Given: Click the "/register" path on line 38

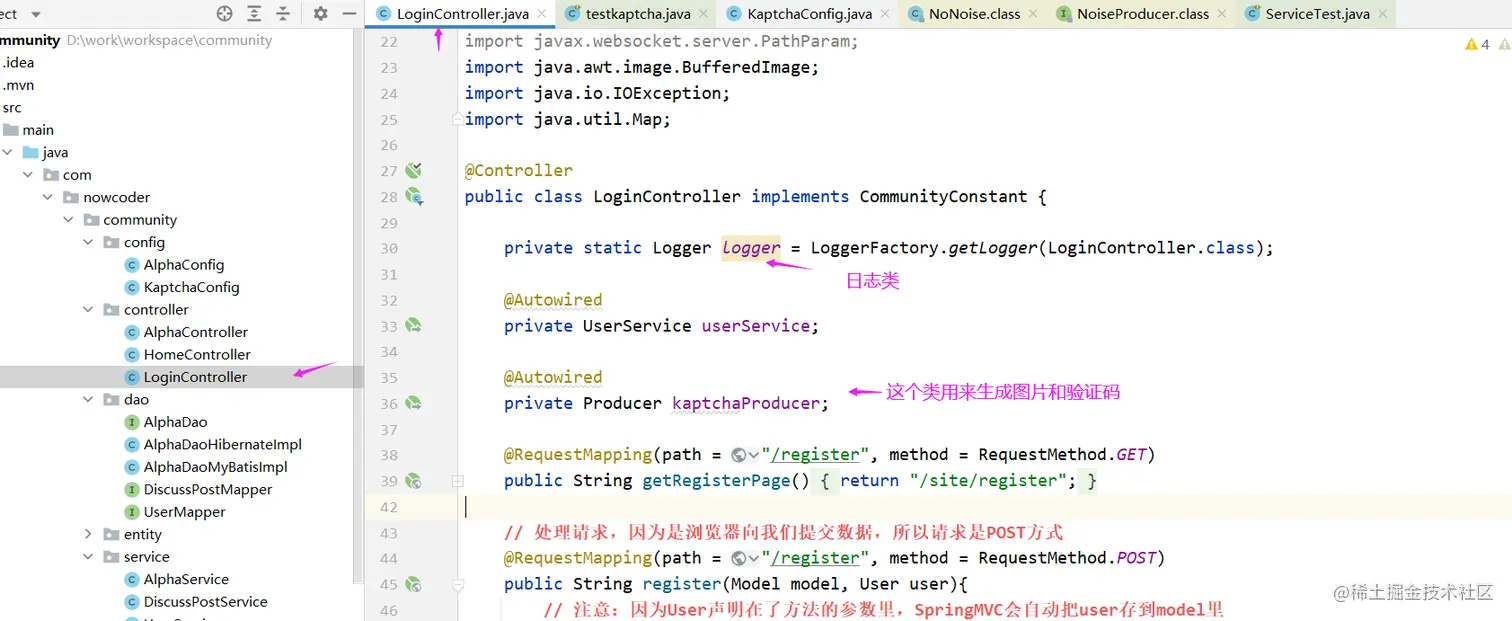Looking at the screenshot, I should coord(816,455).
